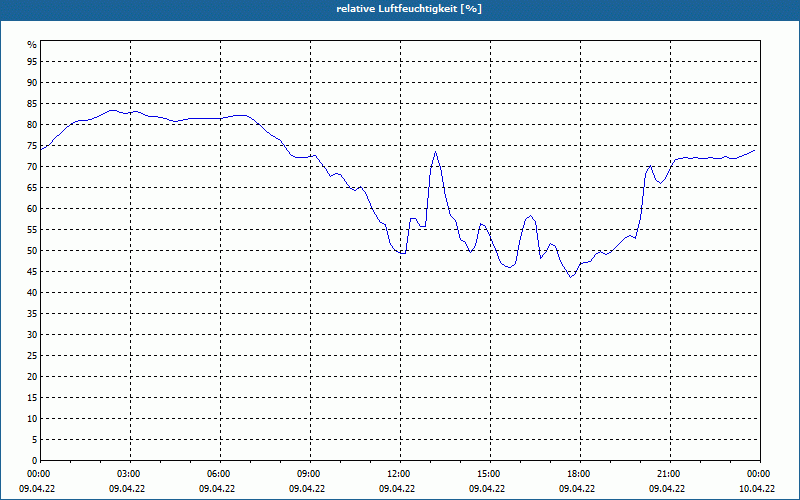Click the y-axis value 55
Image resolution: width=800 pixels, height=500 pixels.
pyautogui.click(x=32, y=230)
